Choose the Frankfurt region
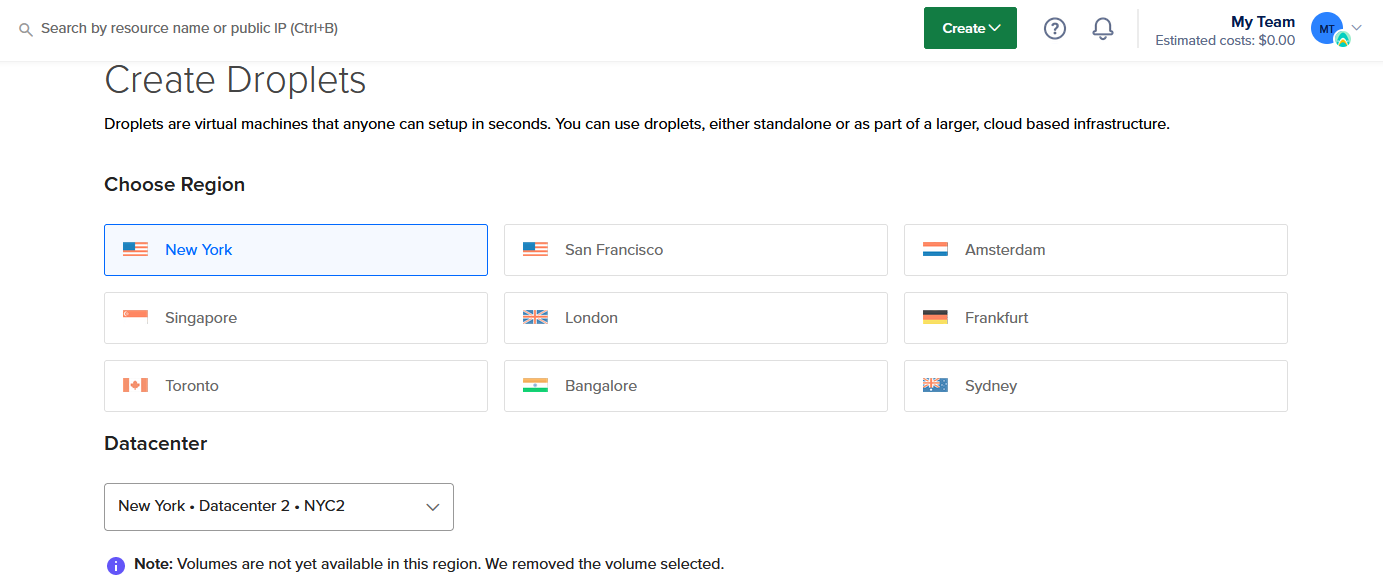The image size is (1383, 588). click(1096, 318)
